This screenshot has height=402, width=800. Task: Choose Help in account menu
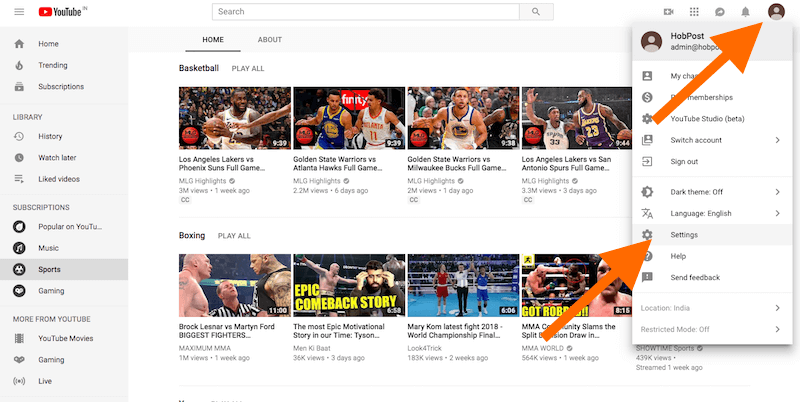tap(712, 256)
